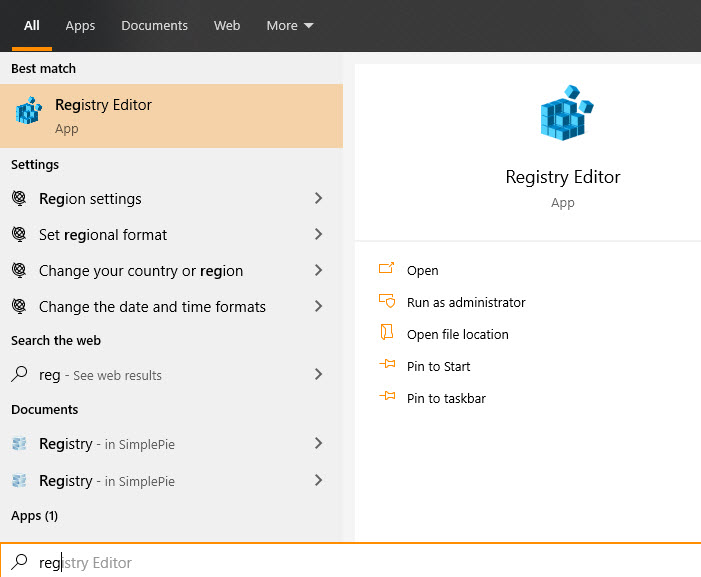Screen dimensions: 701x577
Task: Click the large Registry Editor icon in preview pane
Action: point(566,113)
